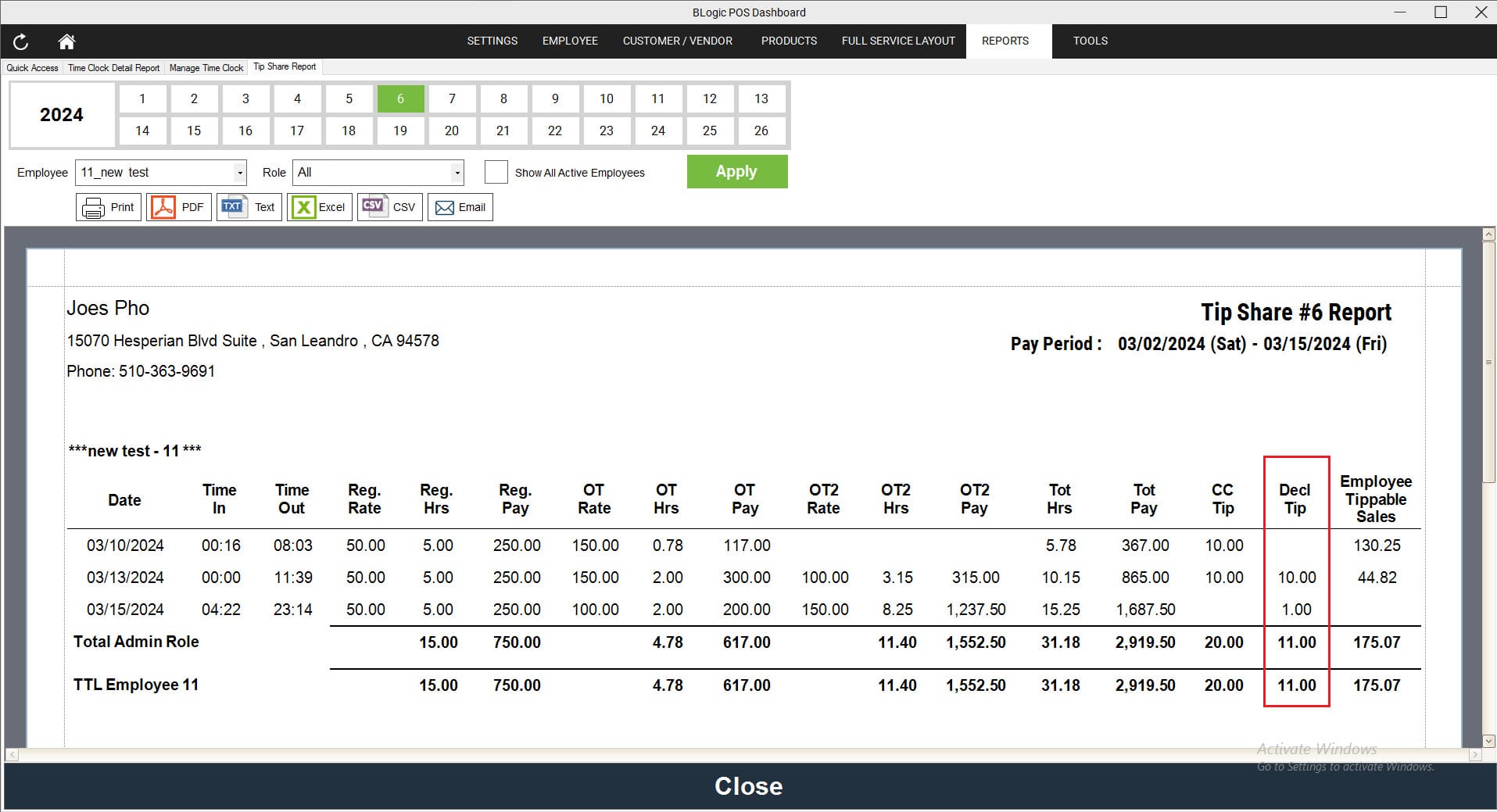Switch to the Manage Time Clock tab
The width and height of the screenshot is (1497, 812).
(206, 68)
